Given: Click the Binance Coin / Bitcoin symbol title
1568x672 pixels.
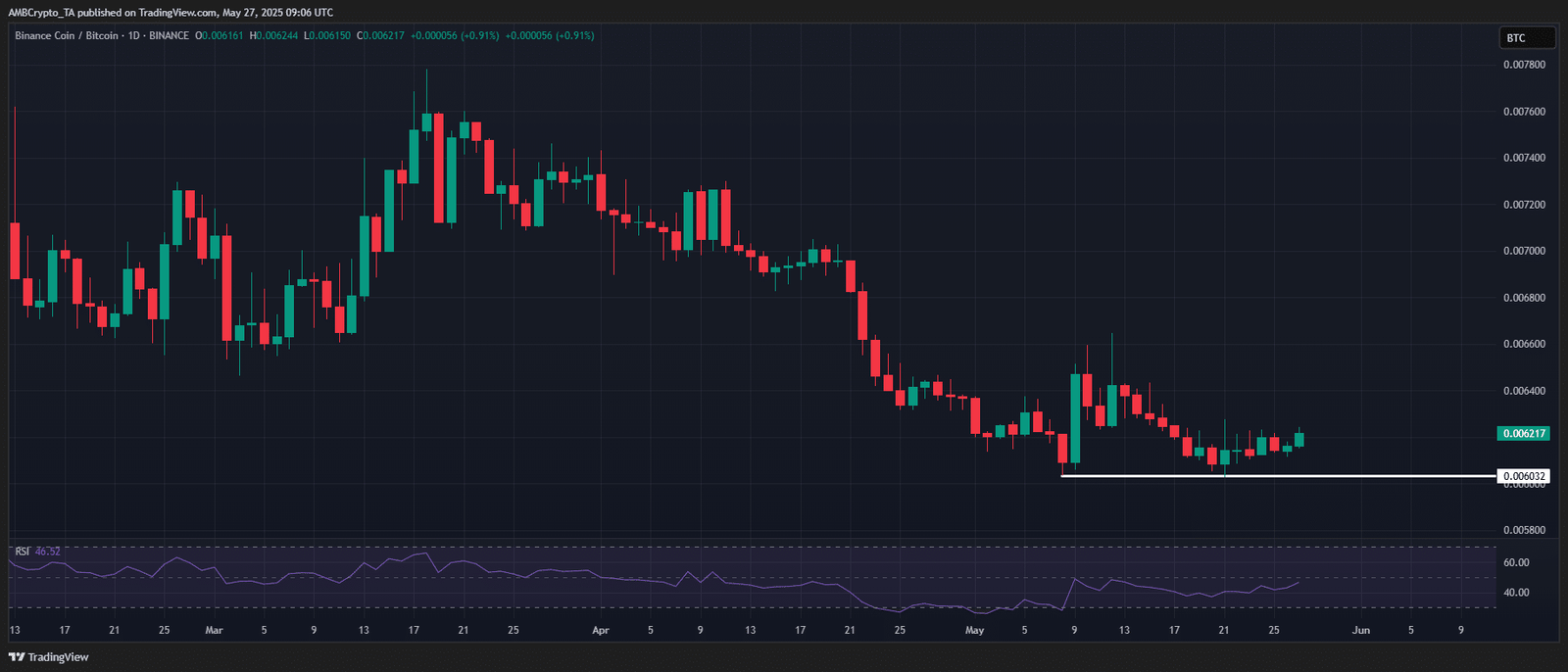Looking at the screenshot, I should point(67,36).
